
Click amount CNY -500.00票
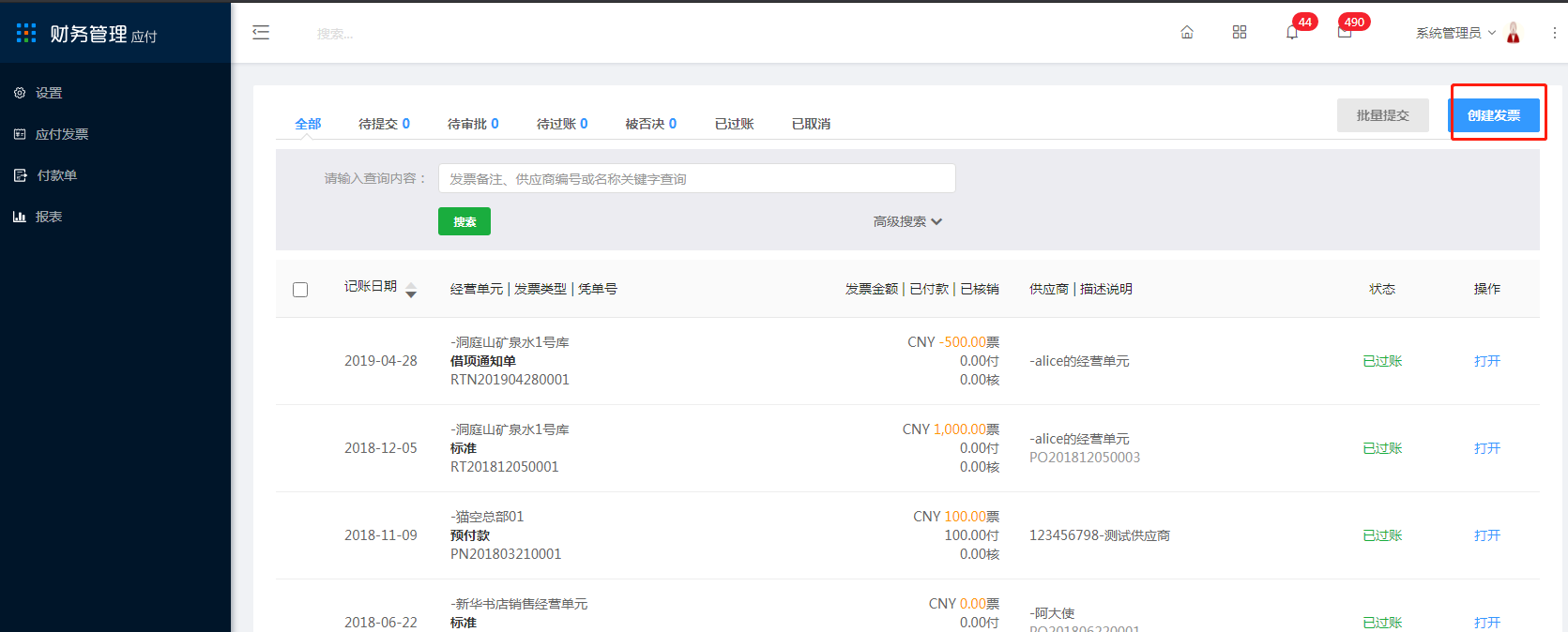point(953,342)
